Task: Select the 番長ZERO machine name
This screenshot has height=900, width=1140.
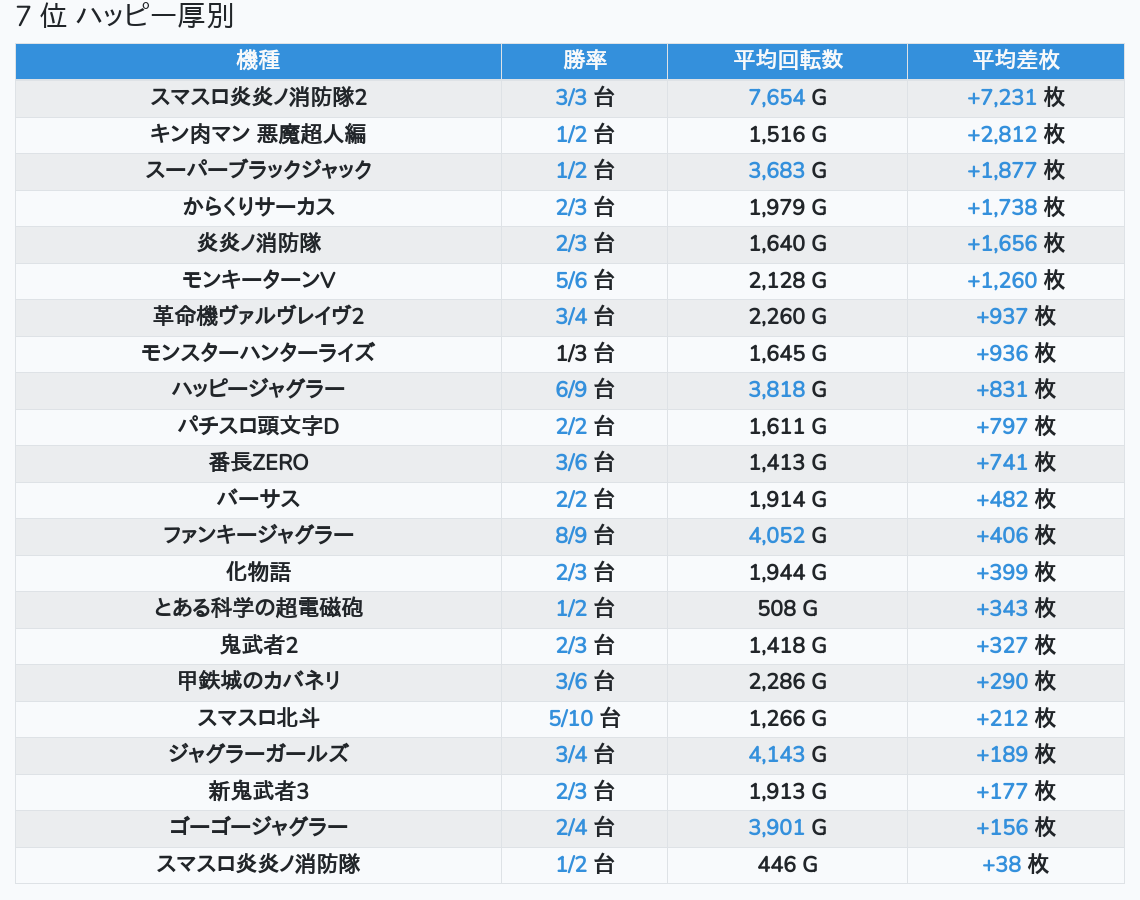Action: [x=258, y=462]
